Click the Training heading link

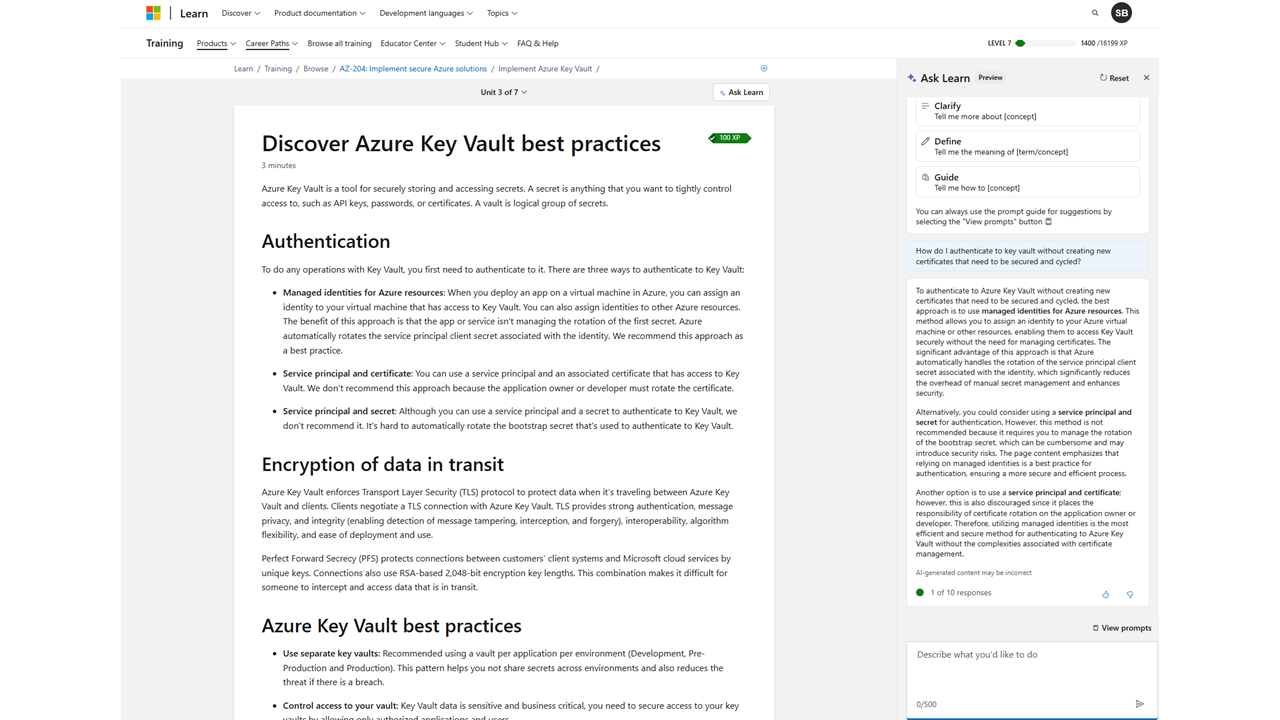point(165,43)
